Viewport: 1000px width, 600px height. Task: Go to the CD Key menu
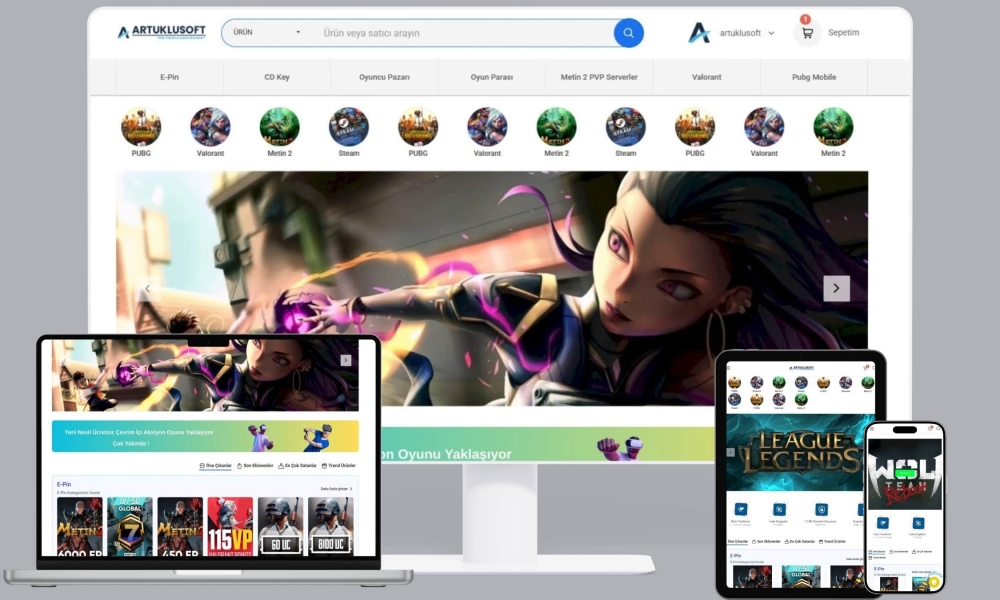pos(277,77)
